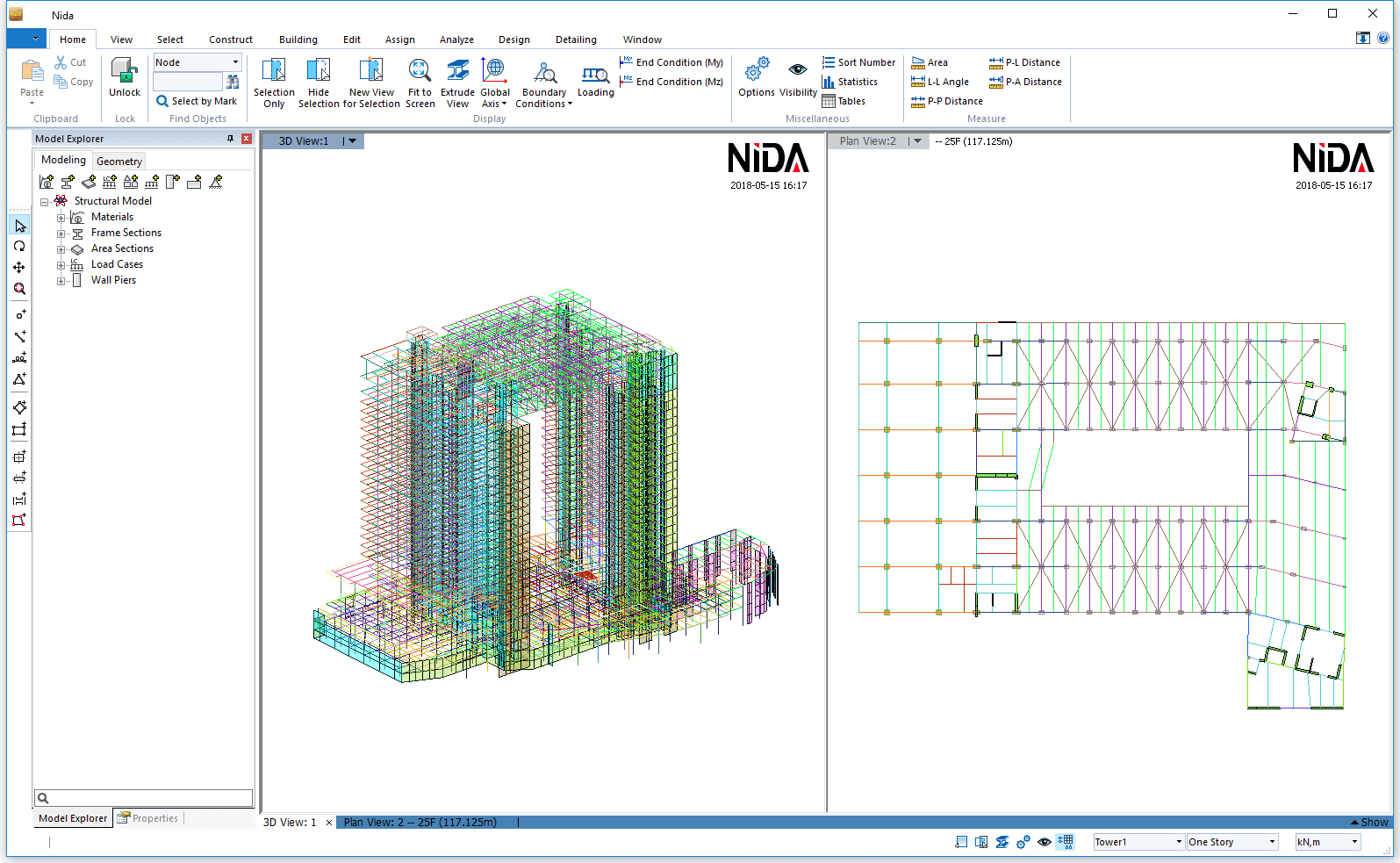Open the Construct ribbon tab
This screenshot has height=863, width=1400.
pos(231,40)
